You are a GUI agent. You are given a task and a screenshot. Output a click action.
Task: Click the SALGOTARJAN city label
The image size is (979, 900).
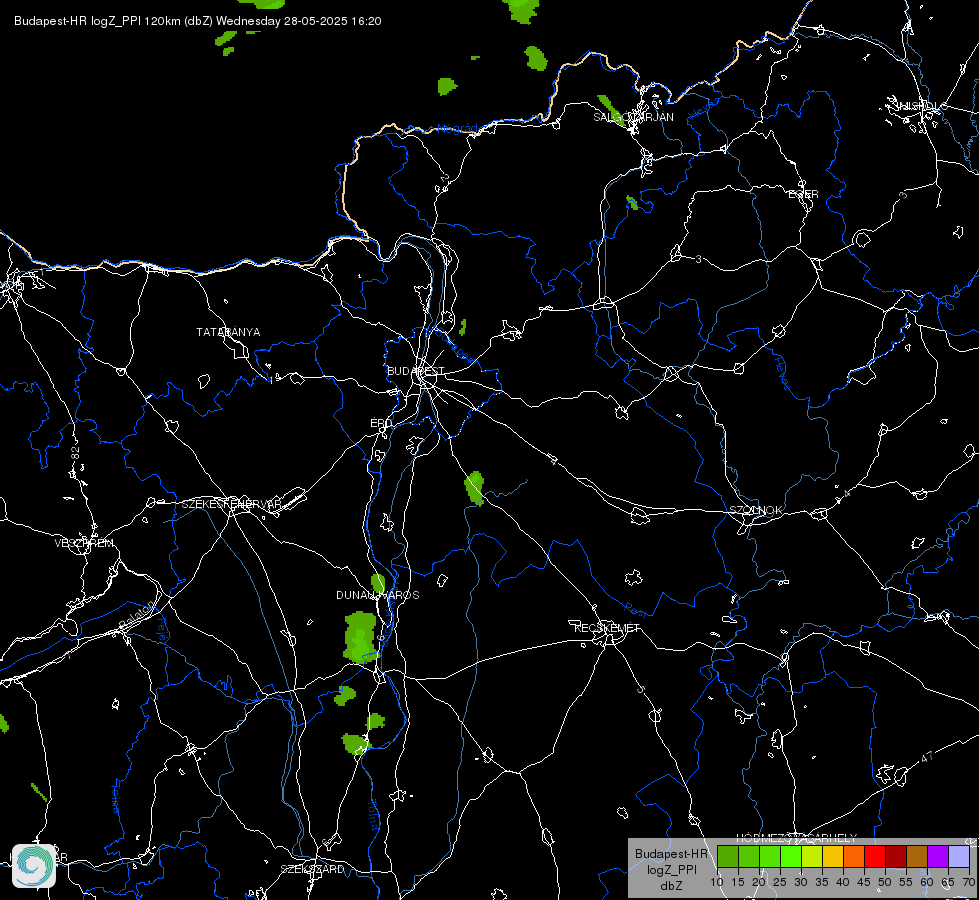click(x=633, y=117)
